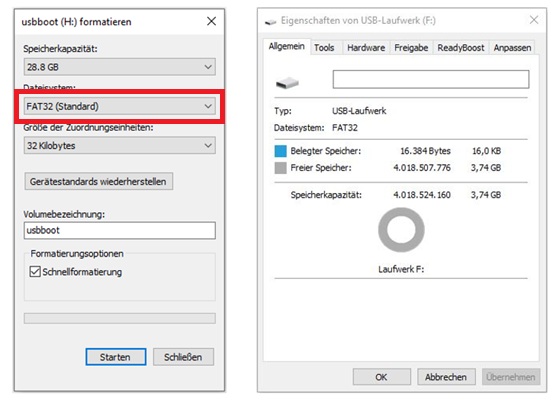Click the Starten button
This screenshot has width=553, height=400.
116,357
